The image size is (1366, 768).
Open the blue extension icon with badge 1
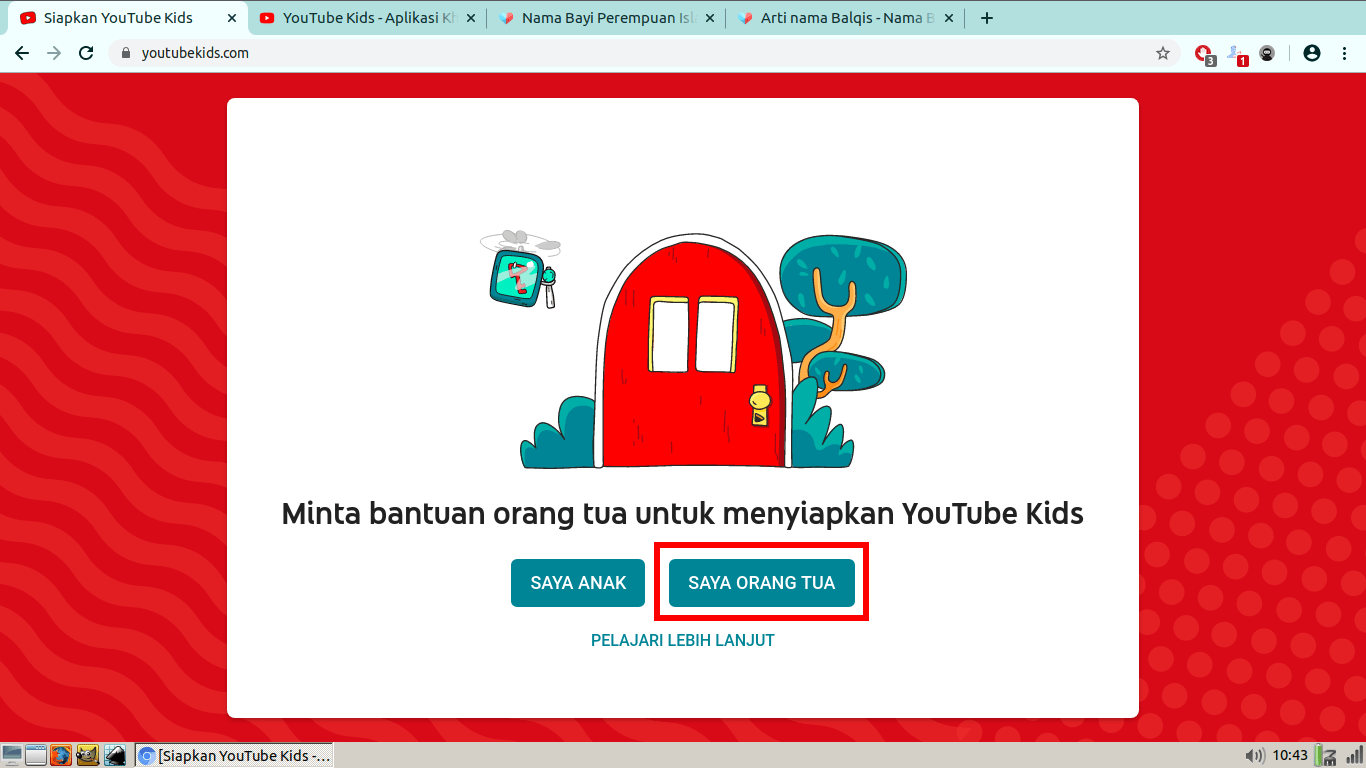tap(1237, 54)
